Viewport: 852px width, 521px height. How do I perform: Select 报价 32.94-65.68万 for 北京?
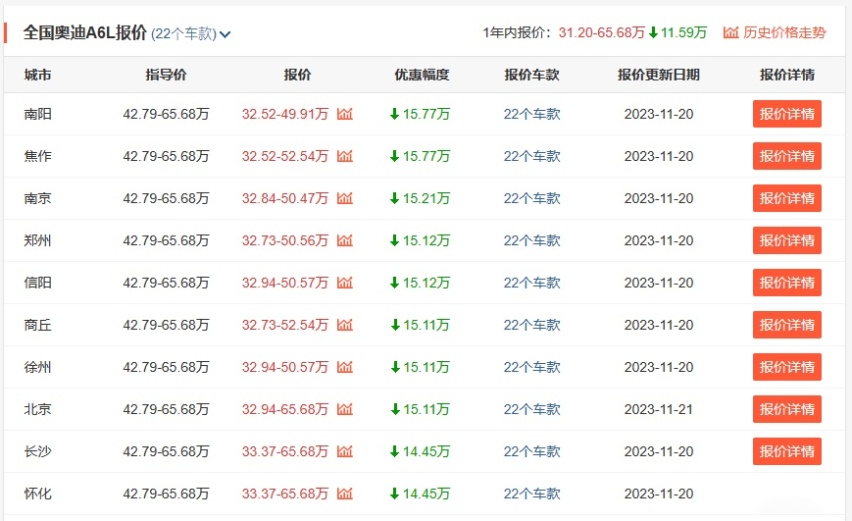(x=285, y=409)
